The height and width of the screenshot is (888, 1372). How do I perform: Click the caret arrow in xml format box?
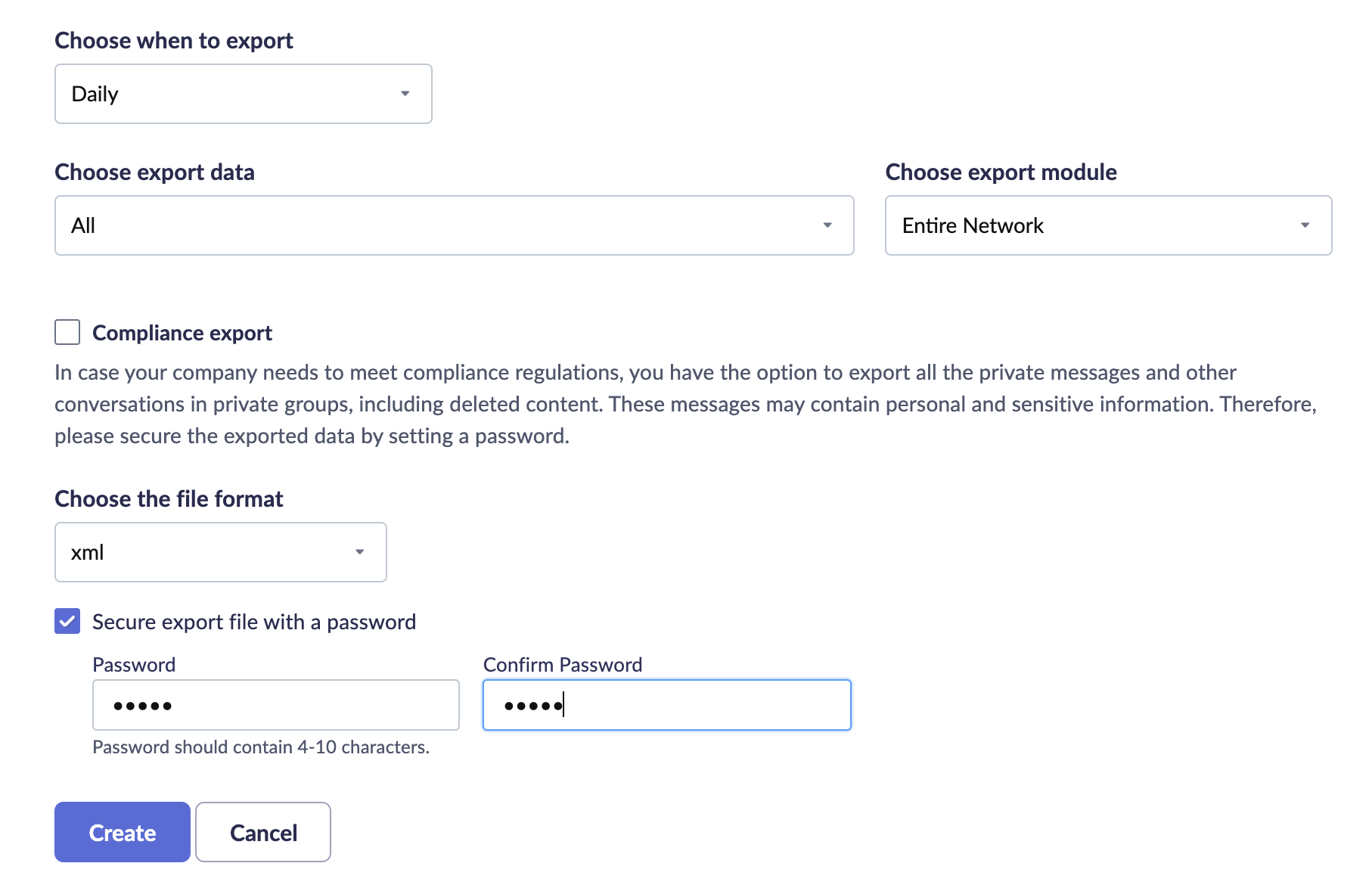[x=360, y=552]
